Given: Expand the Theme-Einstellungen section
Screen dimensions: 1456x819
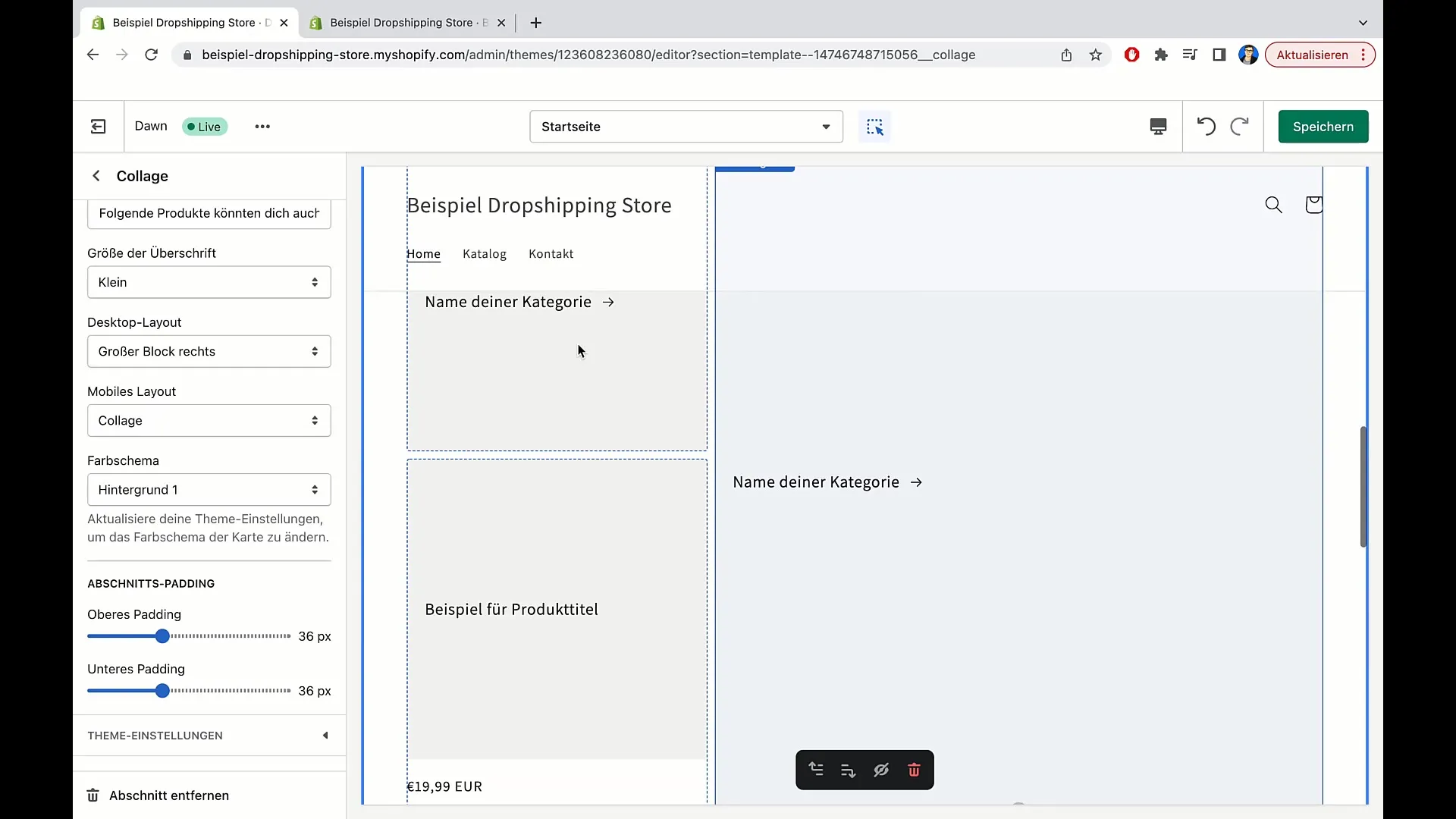Looking at the screenshot, I should click(209, 736).
